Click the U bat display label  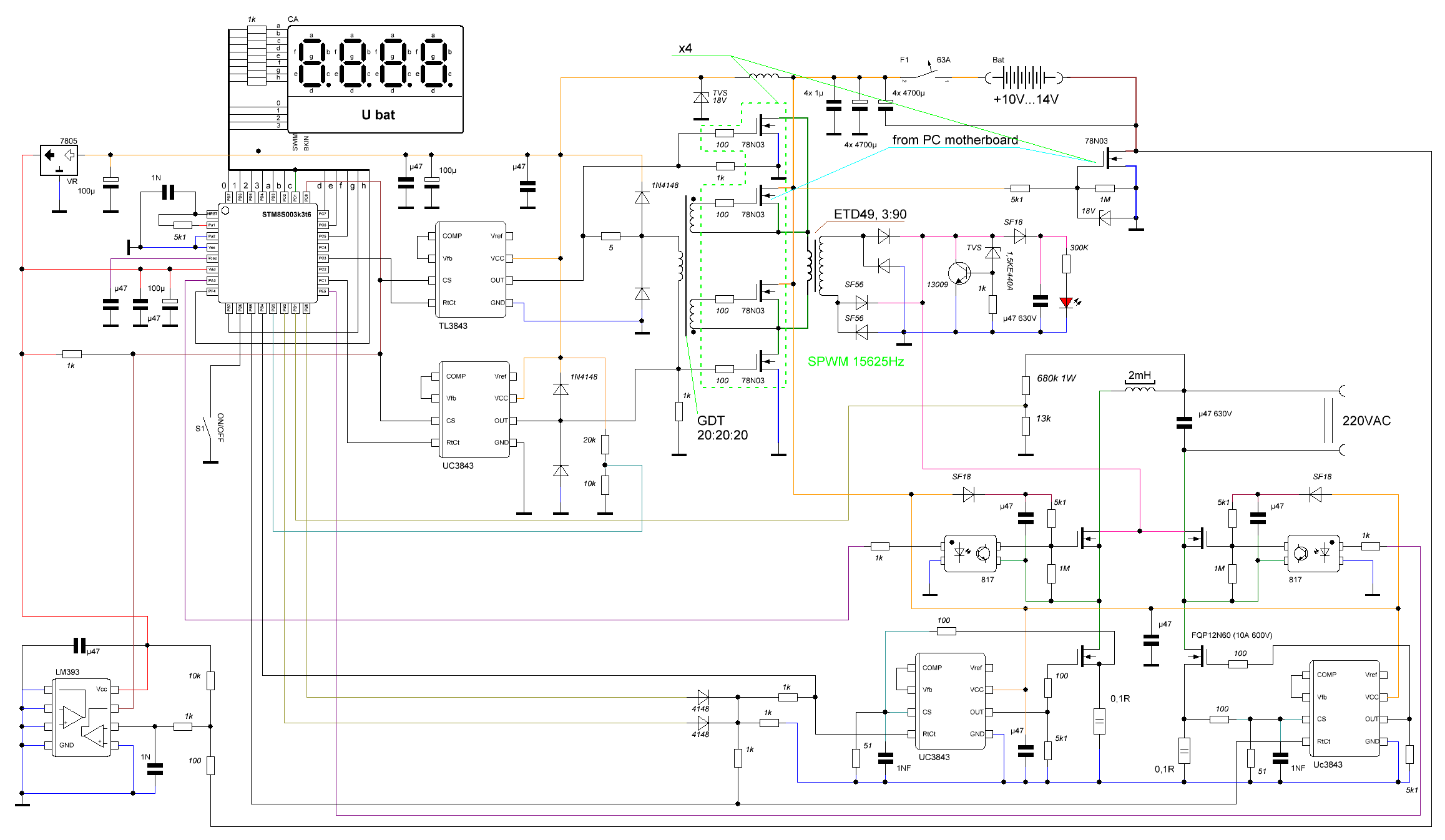point(378,115)
